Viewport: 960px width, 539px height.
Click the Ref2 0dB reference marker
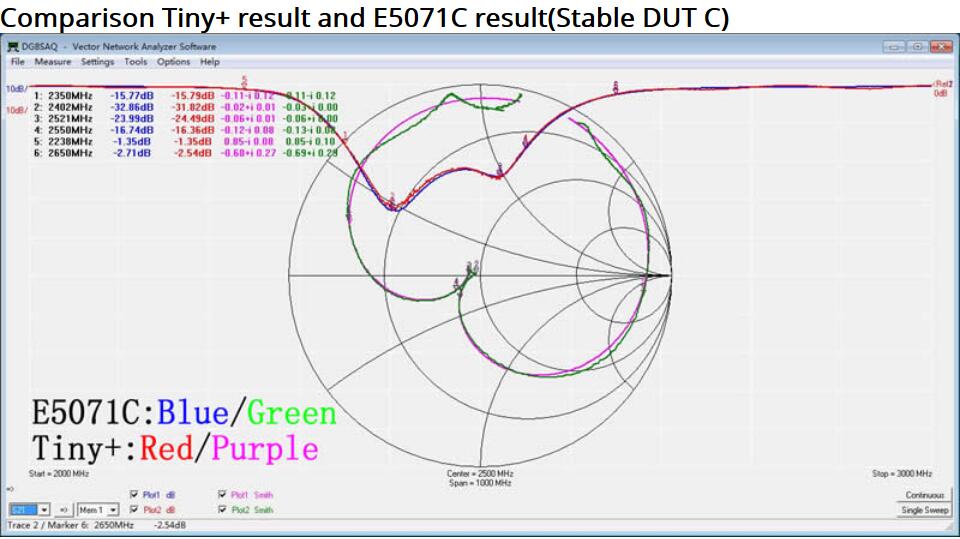click(942, 88)
